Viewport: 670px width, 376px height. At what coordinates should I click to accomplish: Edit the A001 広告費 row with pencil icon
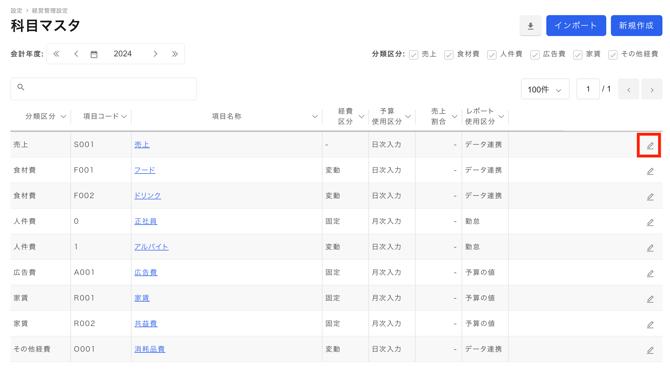click(650, 273)
